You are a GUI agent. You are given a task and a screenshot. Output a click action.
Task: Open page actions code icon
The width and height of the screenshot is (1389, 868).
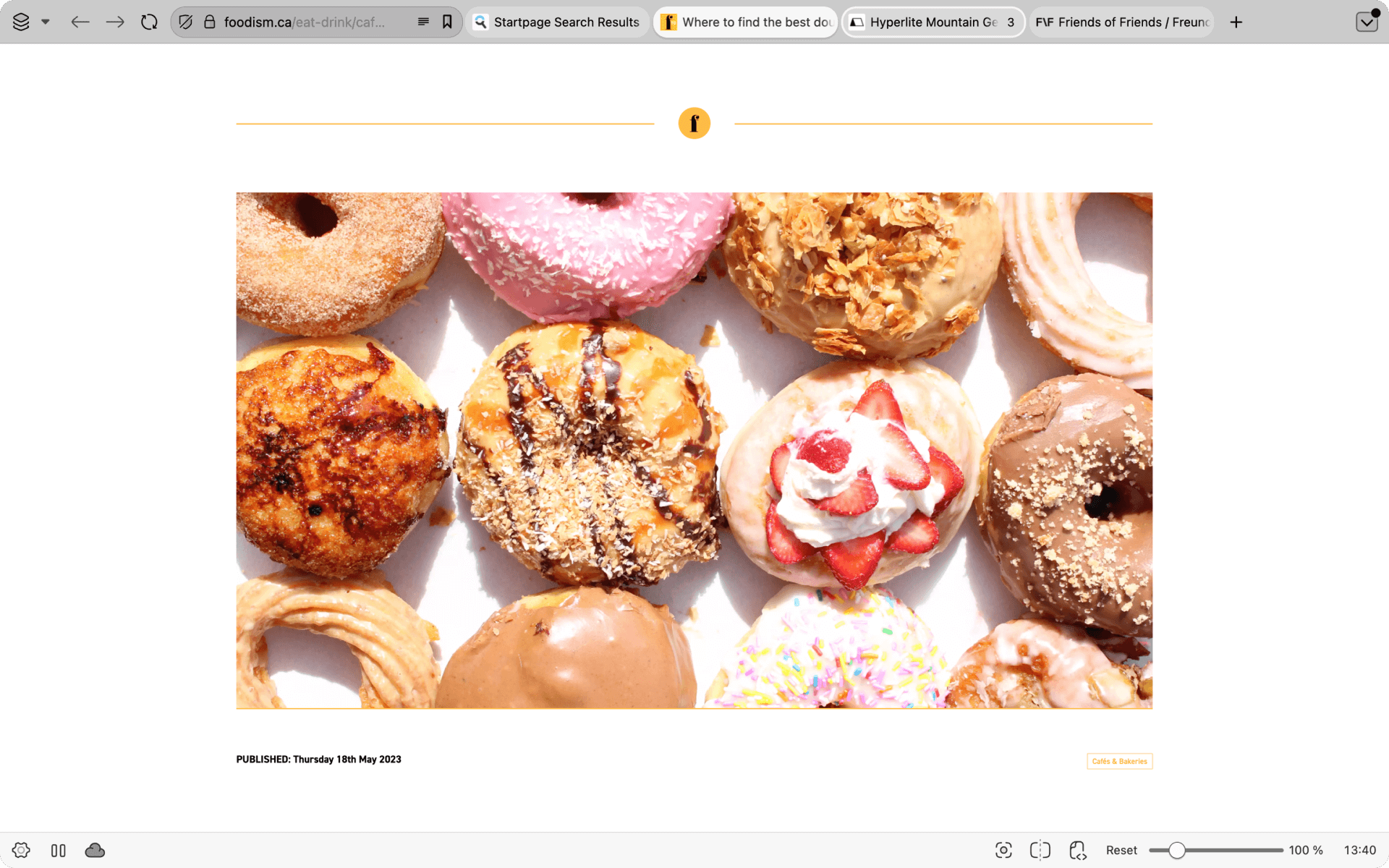1077,850
